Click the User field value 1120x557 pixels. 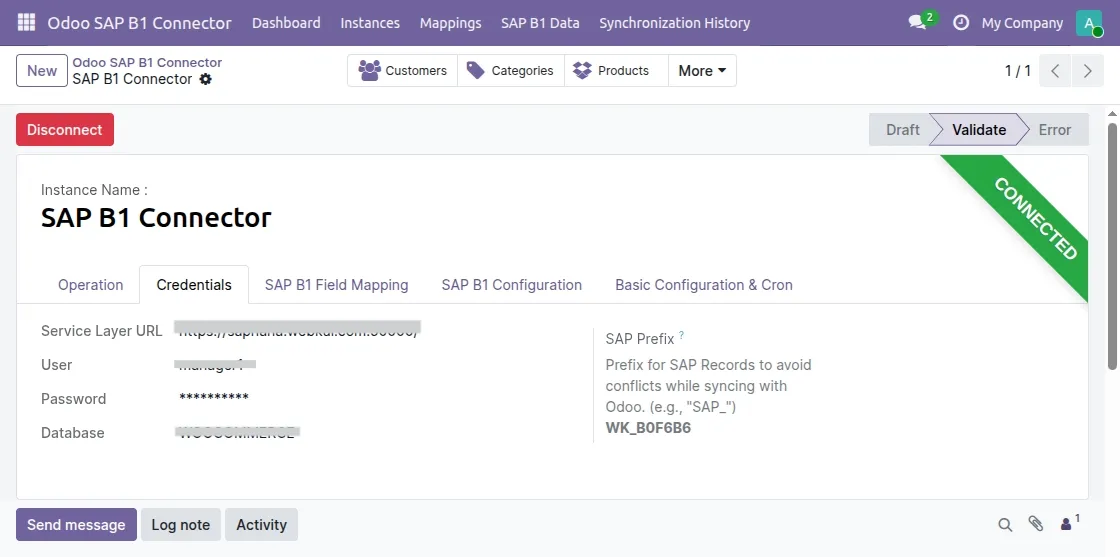click(x=215, y=365)
